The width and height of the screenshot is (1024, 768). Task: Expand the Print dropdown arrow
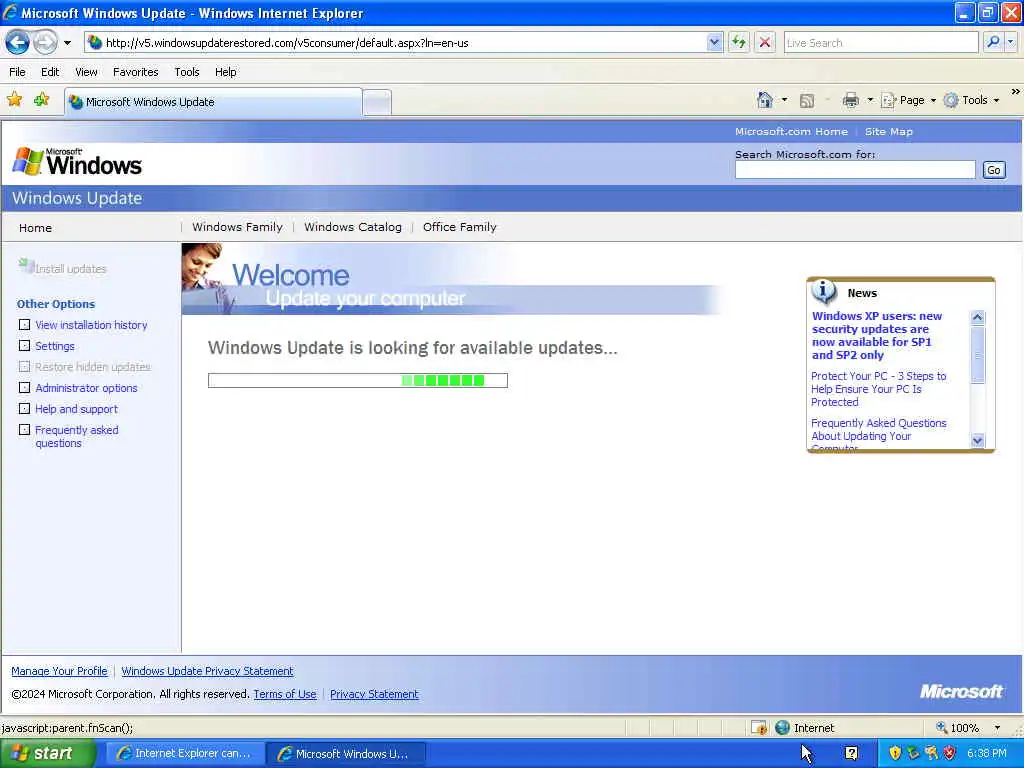click(870, 100)
